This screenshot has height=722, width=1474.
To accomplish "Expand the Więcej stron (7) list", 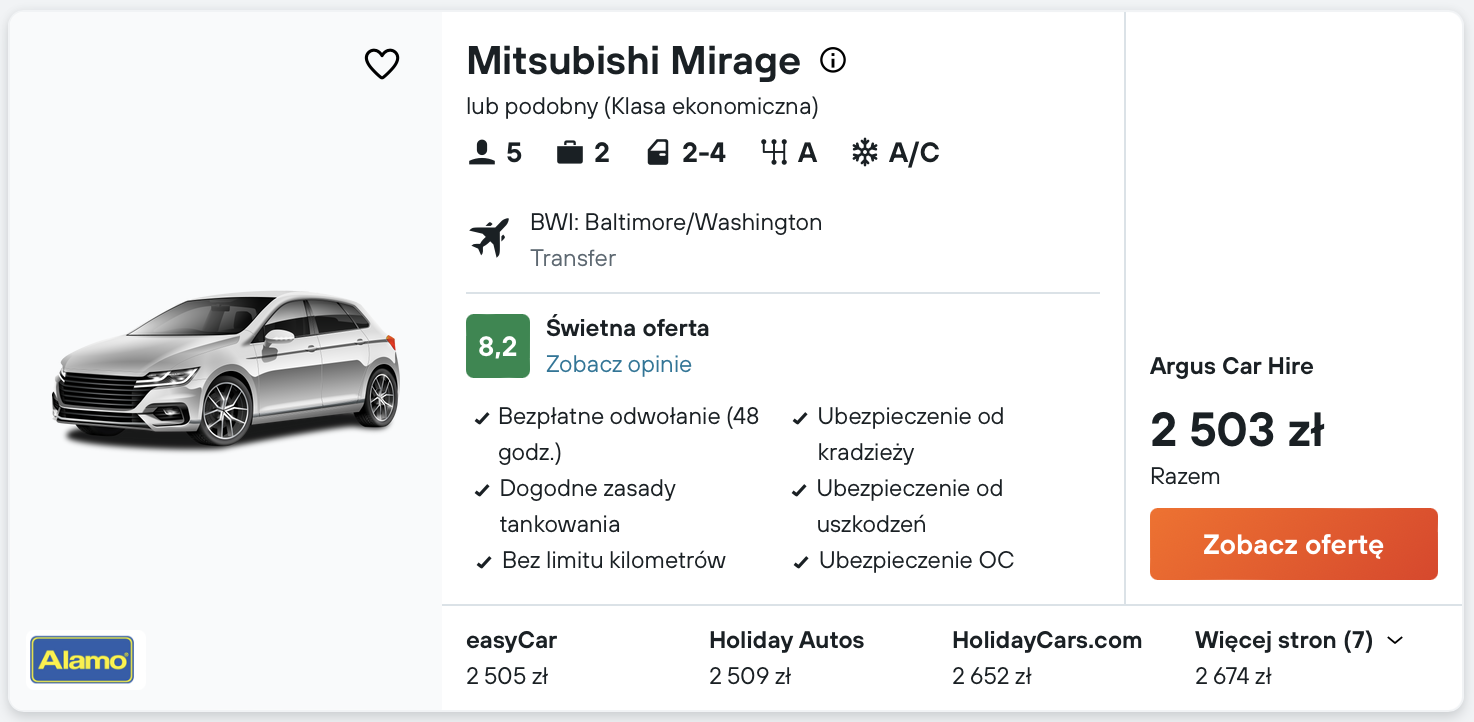I will pos(1283,640).
